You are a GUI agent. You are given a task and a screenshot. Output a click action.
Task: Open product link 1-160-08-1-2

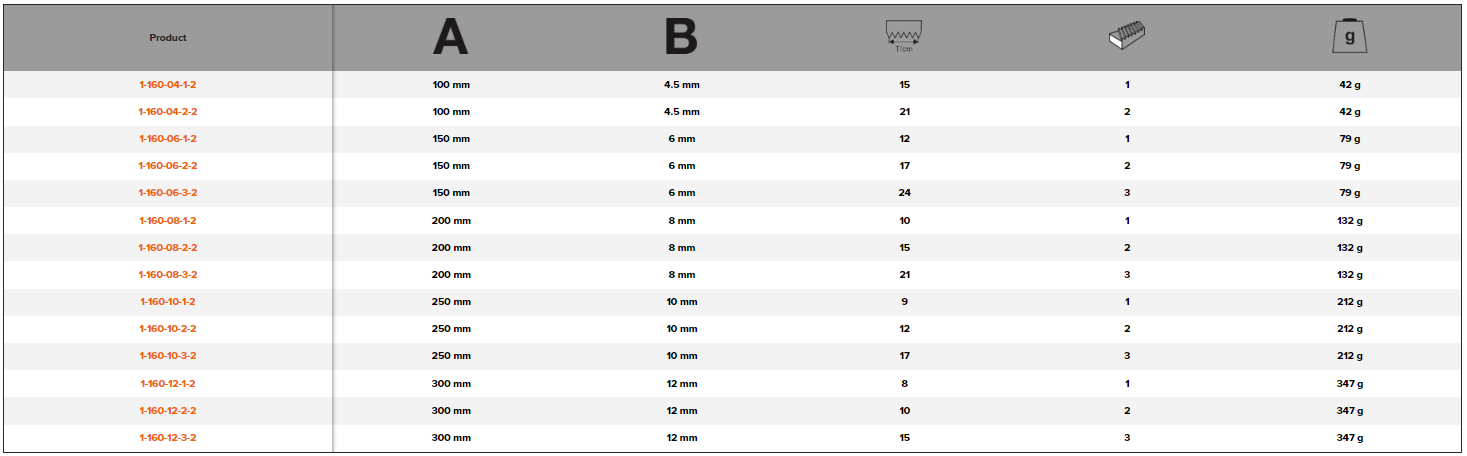[168, 220]
